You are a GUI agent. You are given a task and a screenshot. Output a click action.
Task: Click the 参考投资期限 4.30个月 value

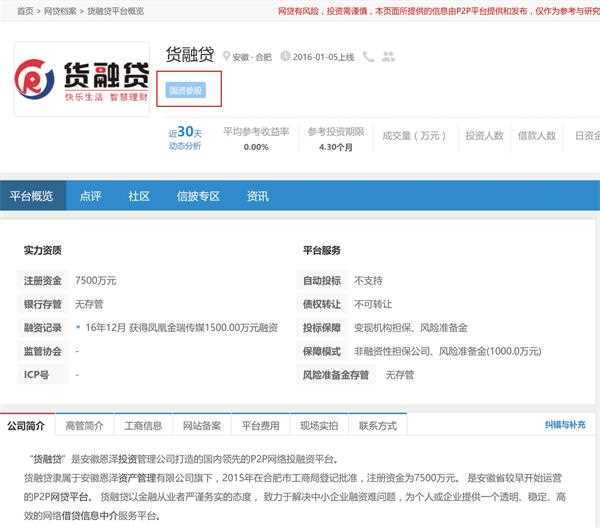[336, 147]
